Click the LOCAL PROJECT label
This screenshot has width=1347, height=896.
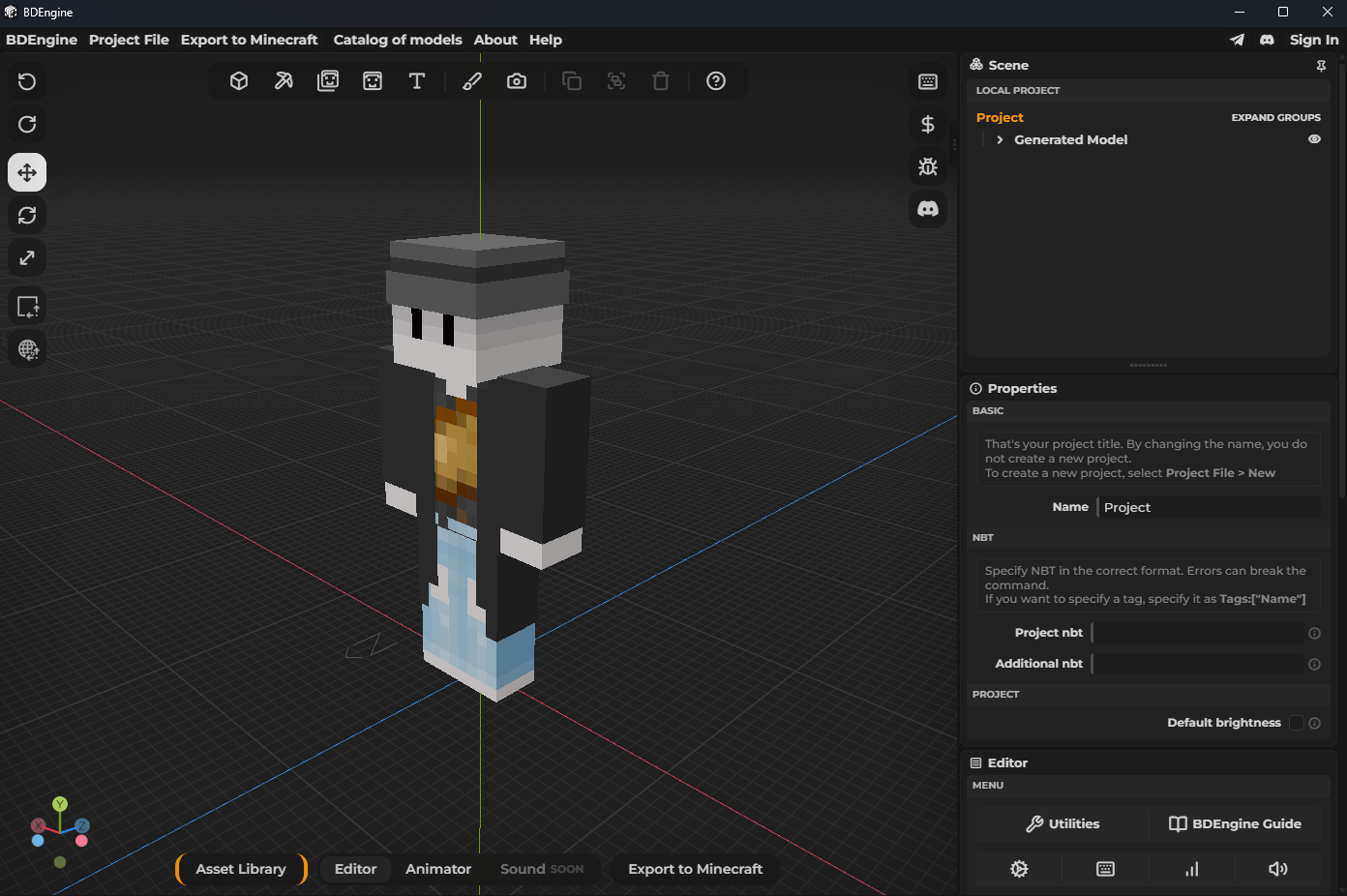tap(1017, 90)
